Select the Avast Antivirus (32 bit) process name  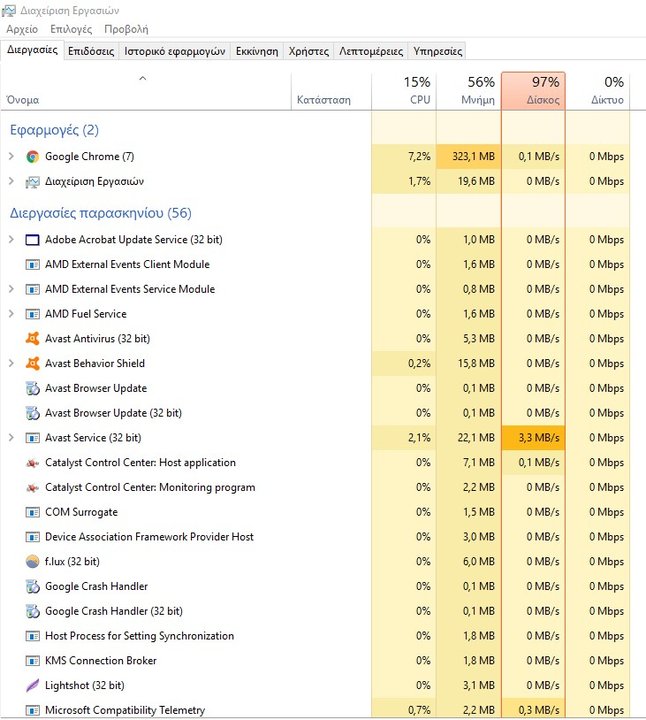pyautogui.click(x=97, y=339)
